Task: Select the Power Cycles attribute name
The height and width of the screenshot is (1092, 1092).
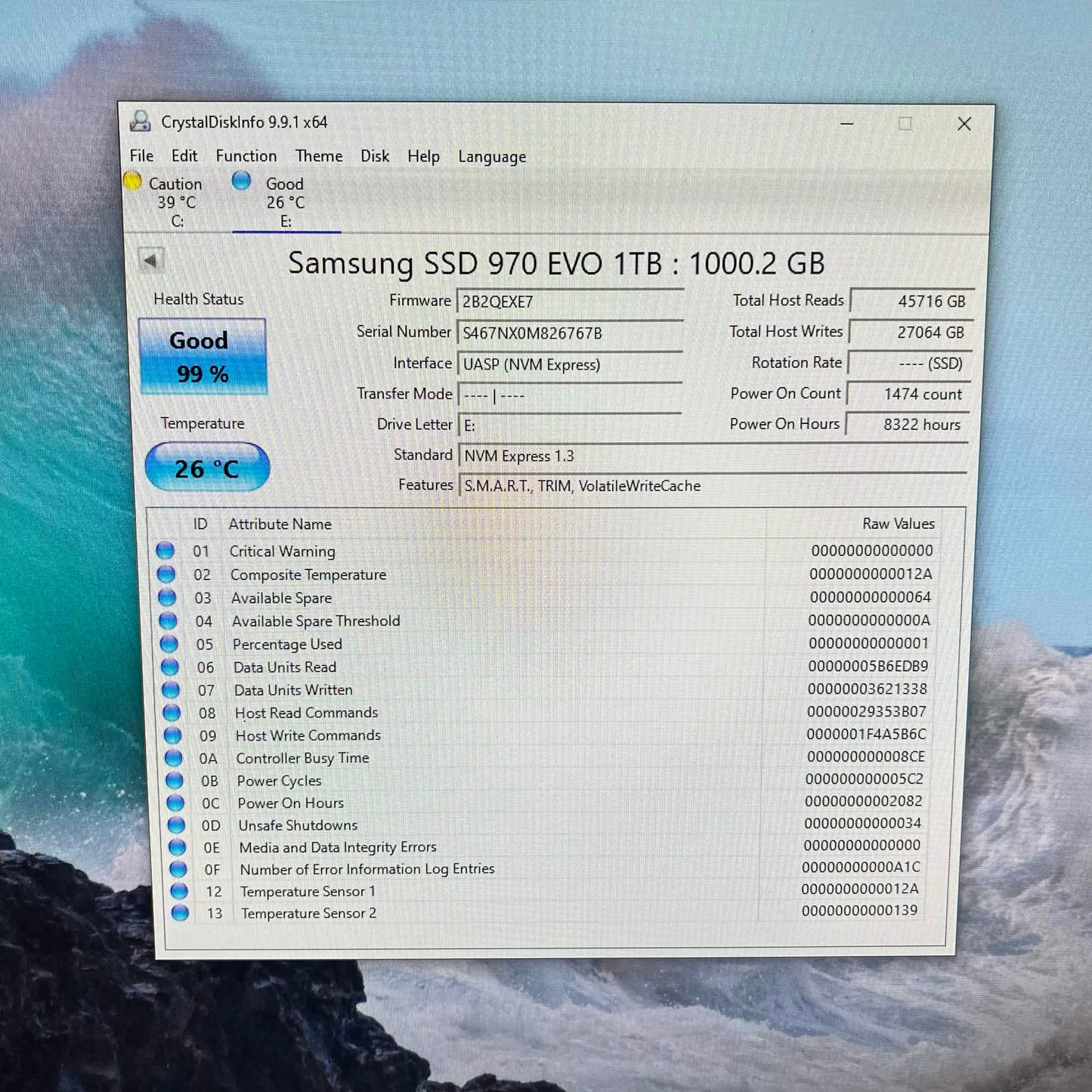Action: (280, 781)
